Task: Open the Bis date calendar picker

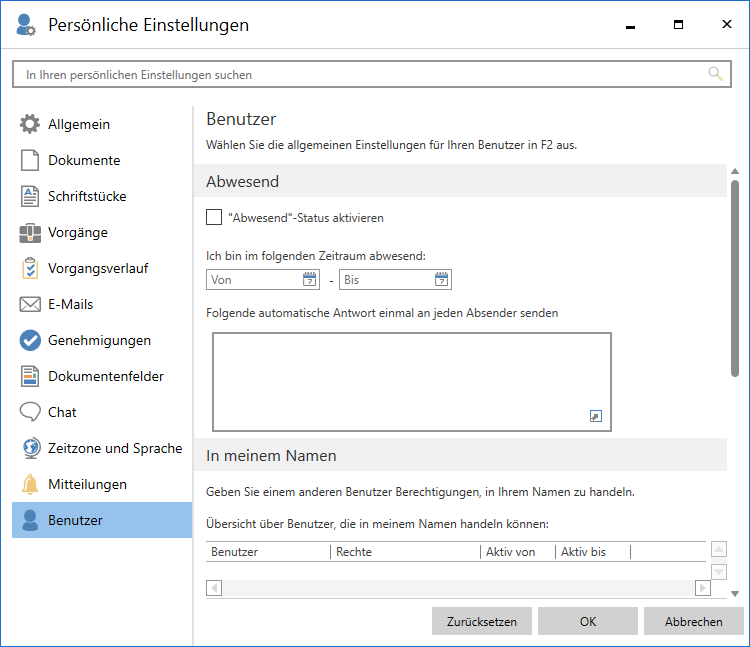Action: (x=441, y=280)
